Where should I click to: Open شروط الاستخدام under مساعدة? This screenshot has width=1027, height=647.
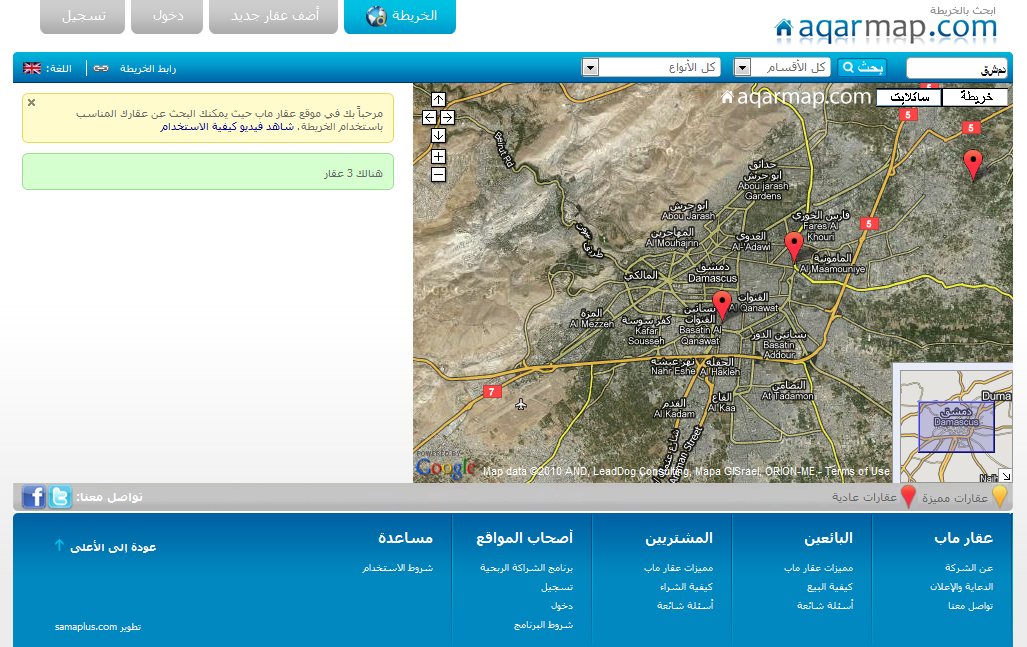coord(398,568)
